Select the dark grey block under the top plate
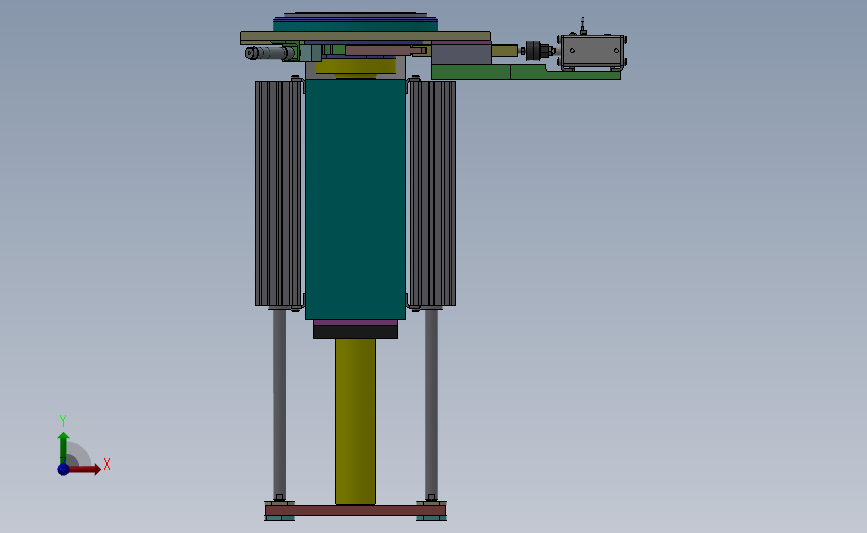Image resolution: width=867 pixels, height=533 pixels. pos(461,55)
